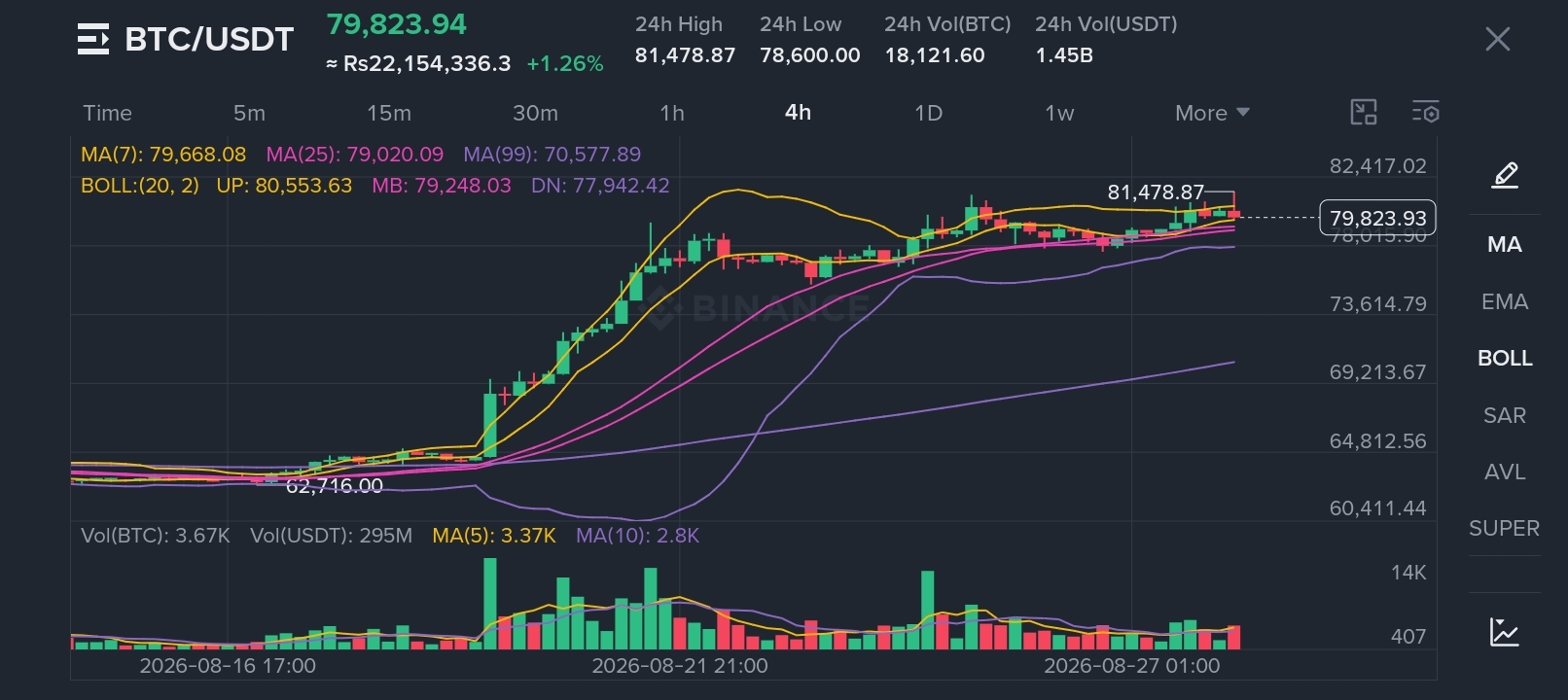Image resolution: width=1568 pixels, height=700 pixels.
Task: Select the 5m interval
Action: [x=249, y=113]
